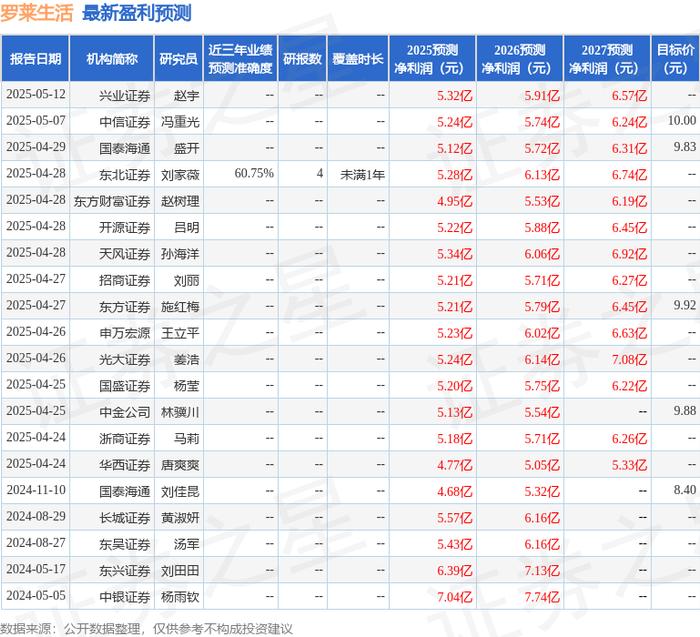Screen dimensions: 700x637
Task: Click target price 9.88
Action: click(x=685, y=411)
